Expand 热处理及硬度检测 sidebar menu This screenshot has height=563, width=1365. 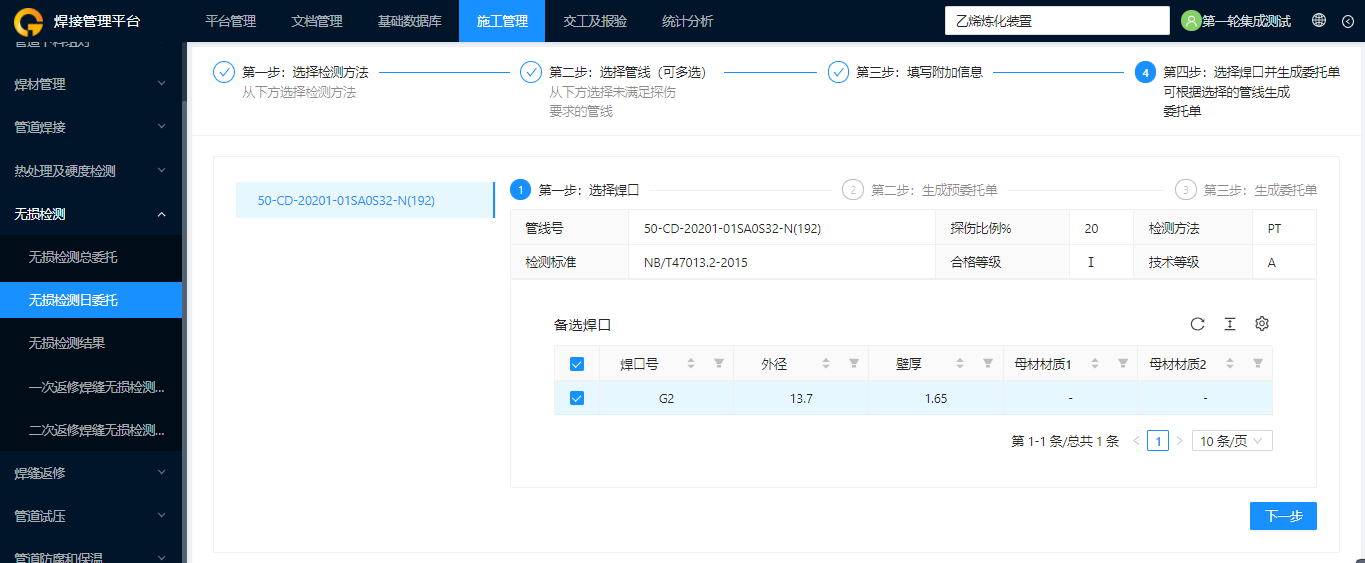click(91, 171)
